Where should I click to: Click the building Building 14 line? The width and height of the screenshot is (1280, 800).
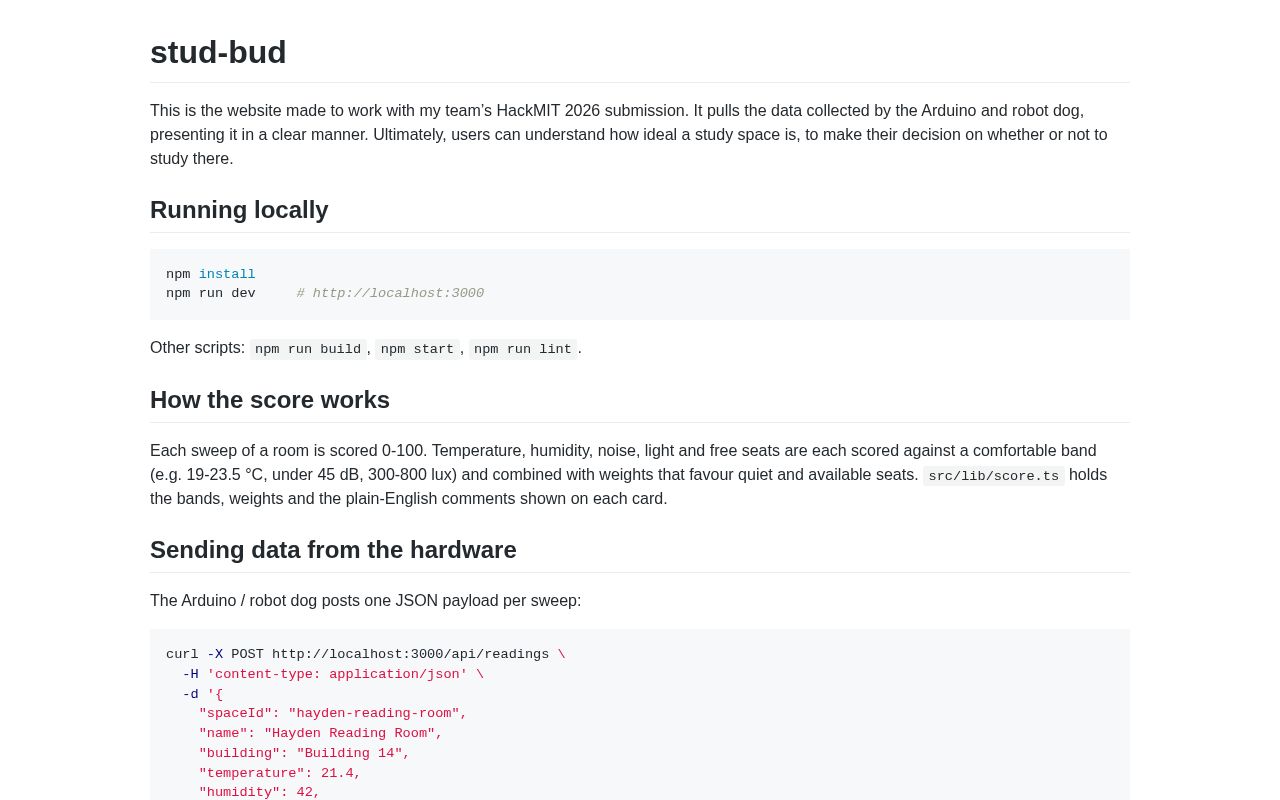(x=304, y=754)
